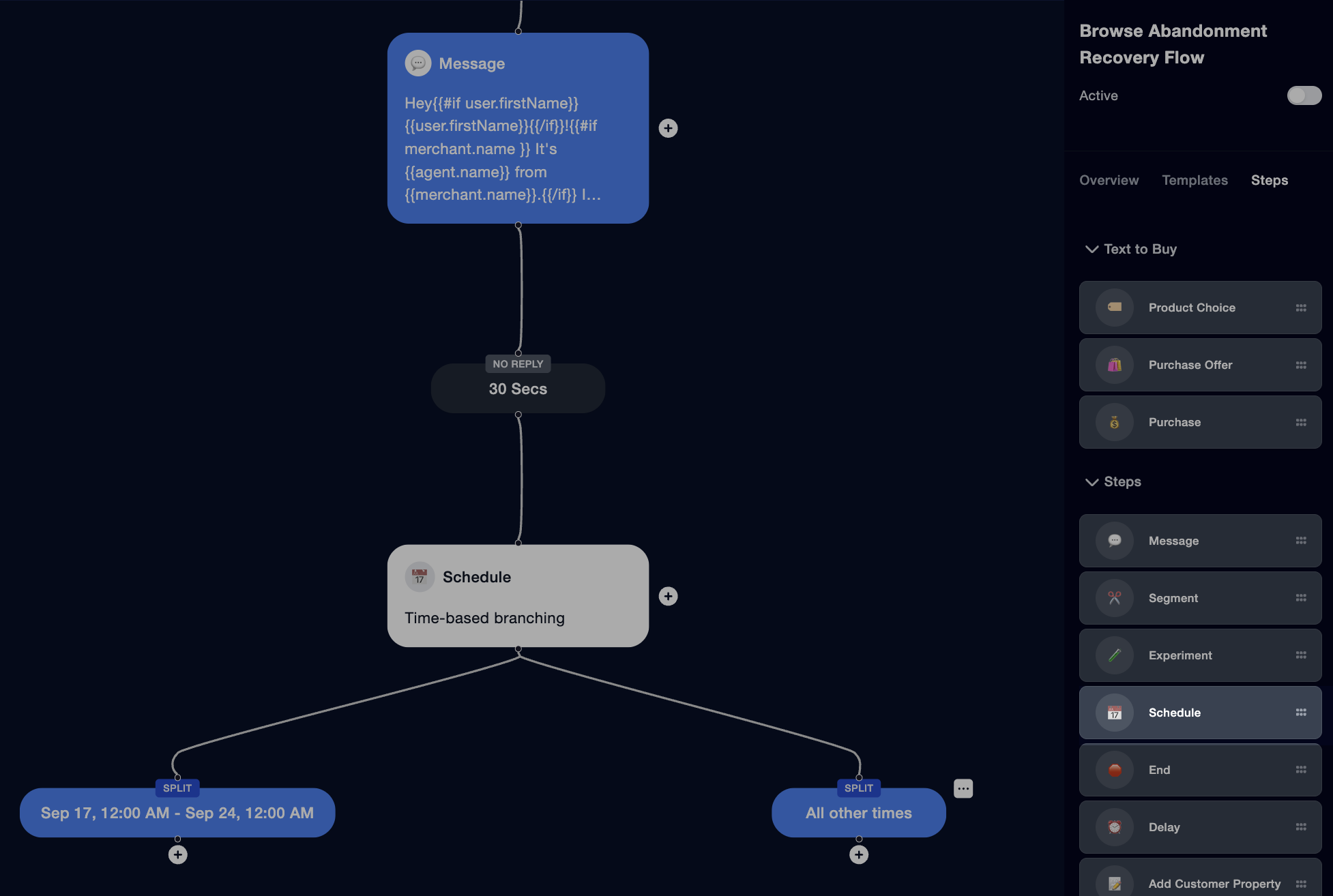
Task: Add step below the Sep 17 split
Action: point(177,854)
